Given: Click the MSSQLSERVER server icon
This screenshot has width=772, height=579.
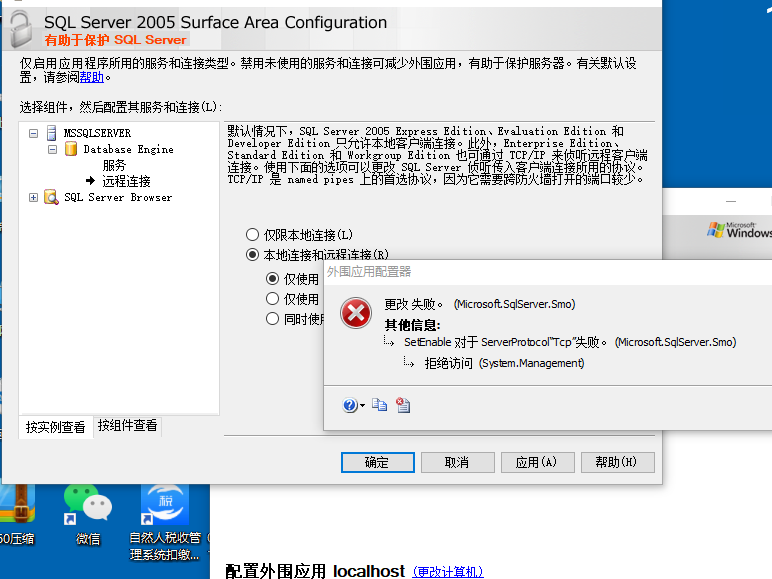Looking at the screenshot, I should [51, 133].
